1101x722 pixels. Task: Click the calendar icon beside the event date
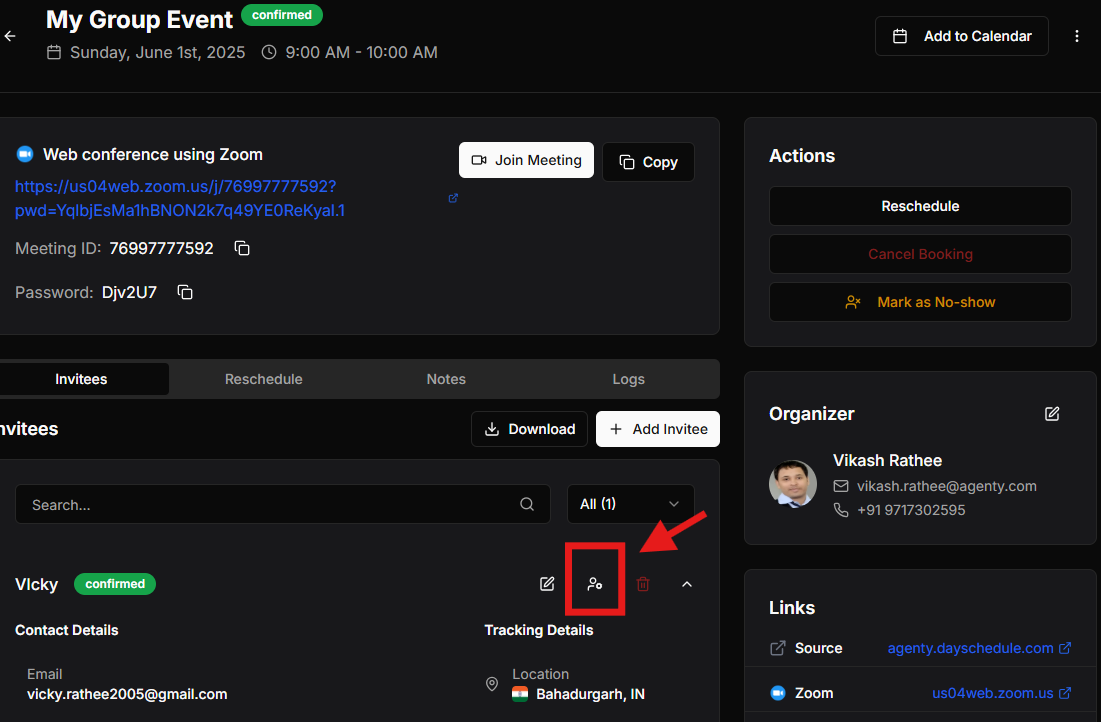click(54, 52)
